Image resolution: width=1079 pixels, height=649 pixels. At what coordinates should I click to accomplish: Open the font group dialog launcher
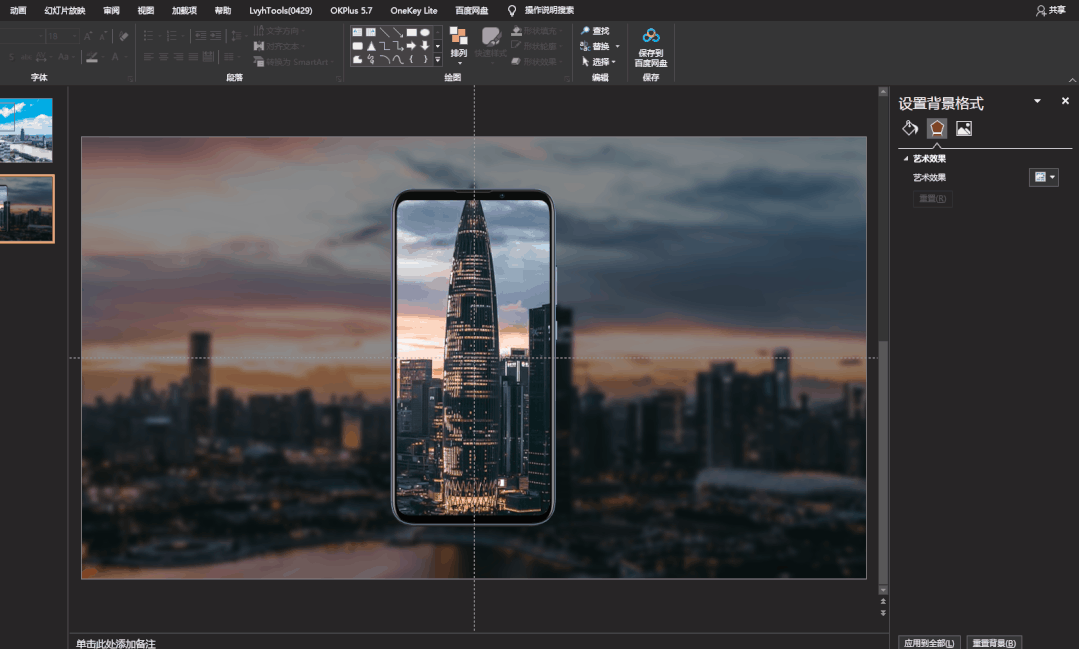pyautogui.click(x=131, y=78)
